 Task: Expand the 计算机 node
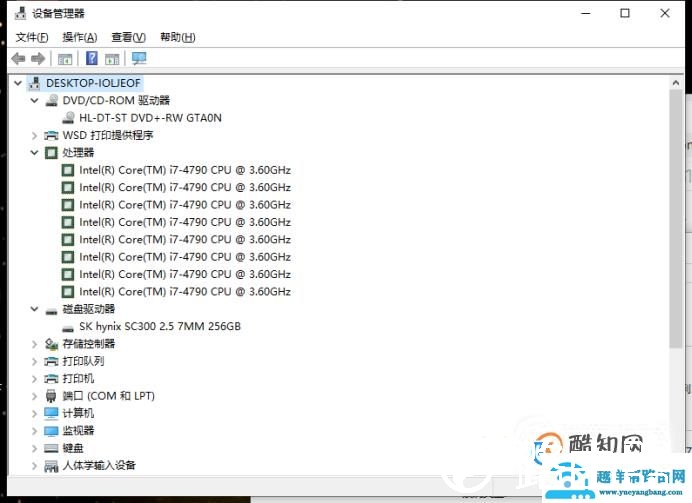click(34, 413)
